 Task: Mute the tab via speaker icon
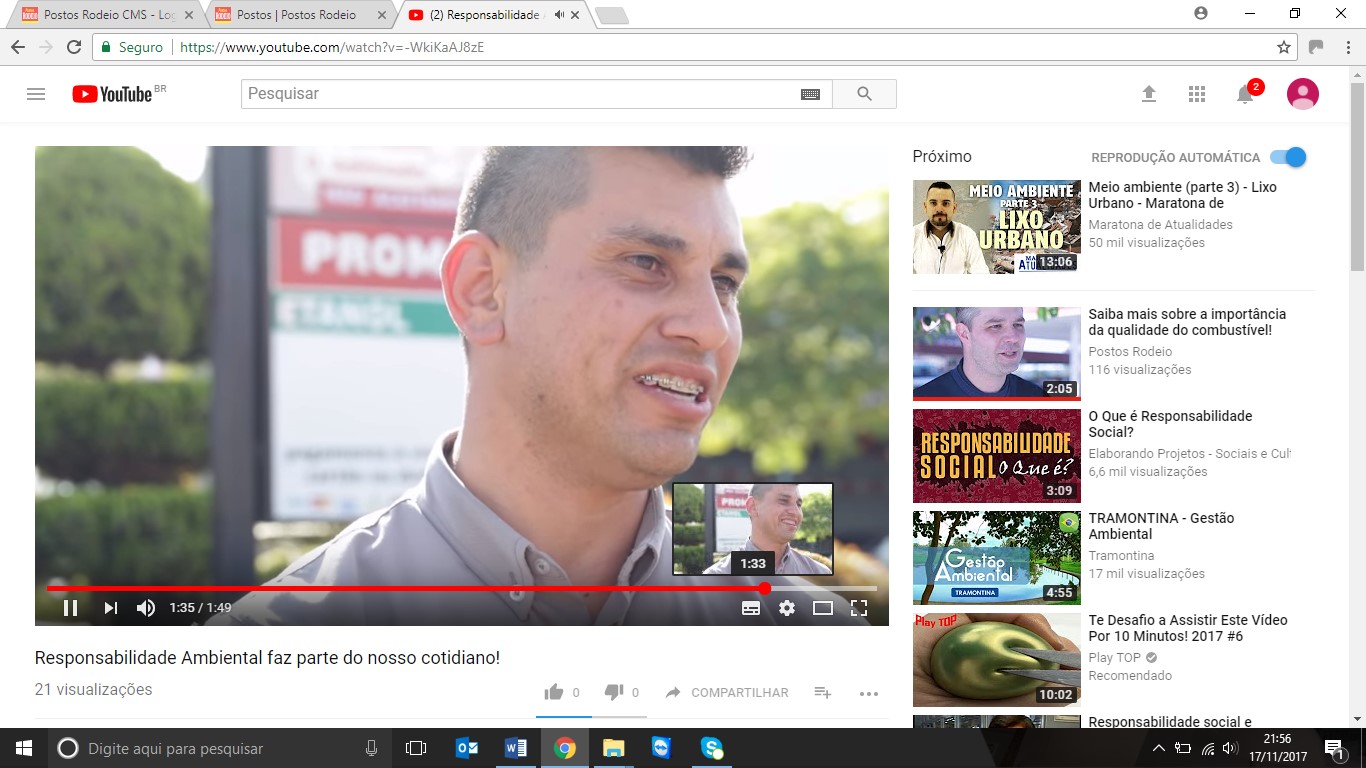558,15
